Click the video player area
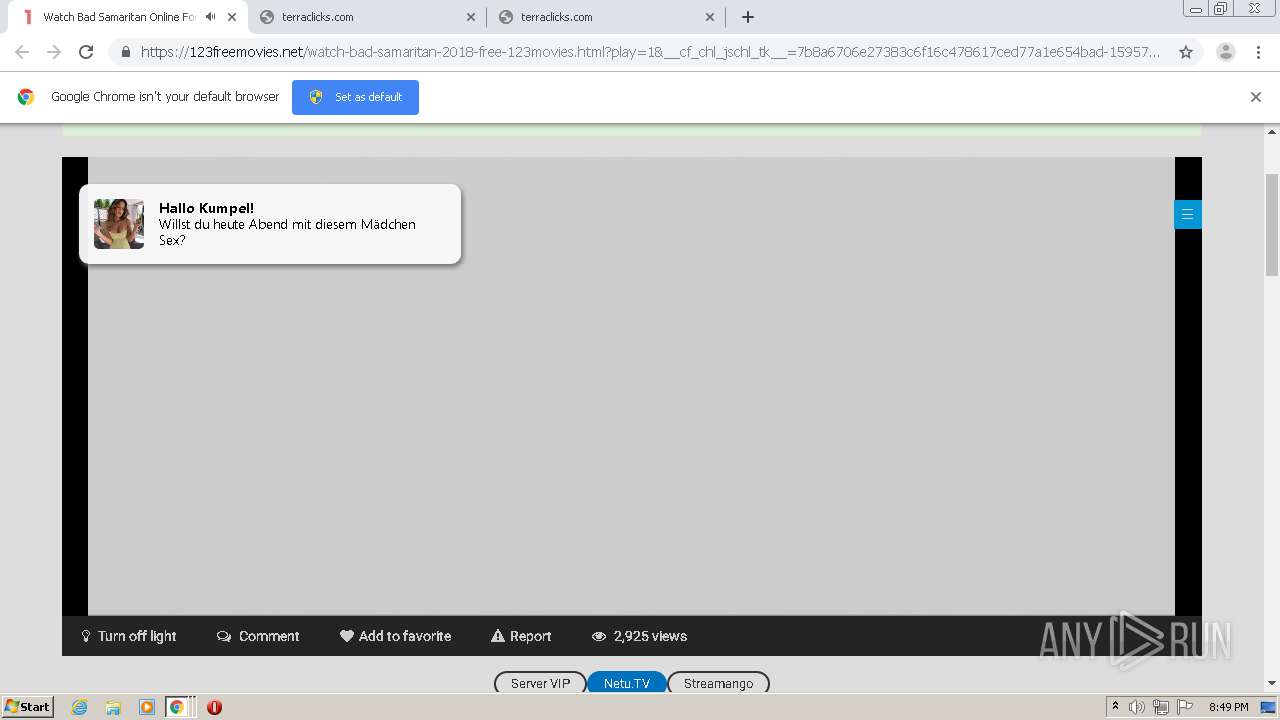The height and width of the screenshot is (720, 1280). (631, 386)
